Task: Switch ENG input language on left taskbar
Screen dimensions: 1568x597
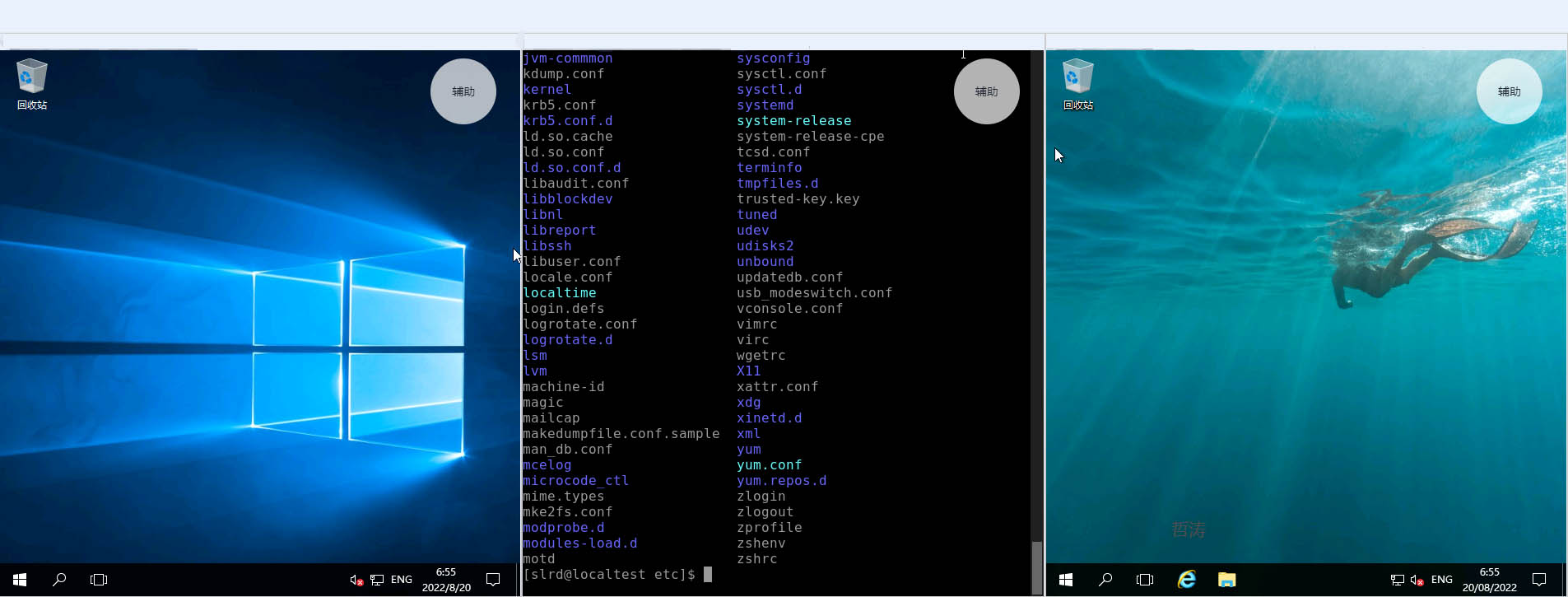Action: [x=402, y=580]
